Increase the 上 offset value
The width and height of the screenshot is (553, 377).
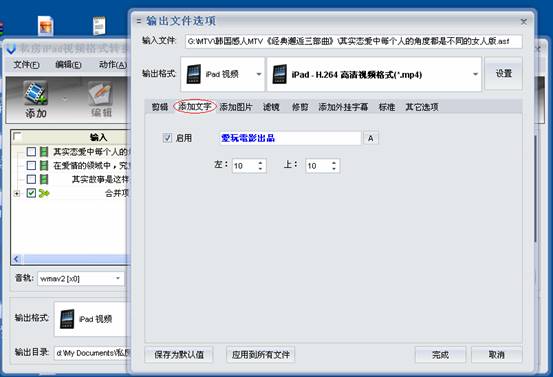(x=334, y=163)
